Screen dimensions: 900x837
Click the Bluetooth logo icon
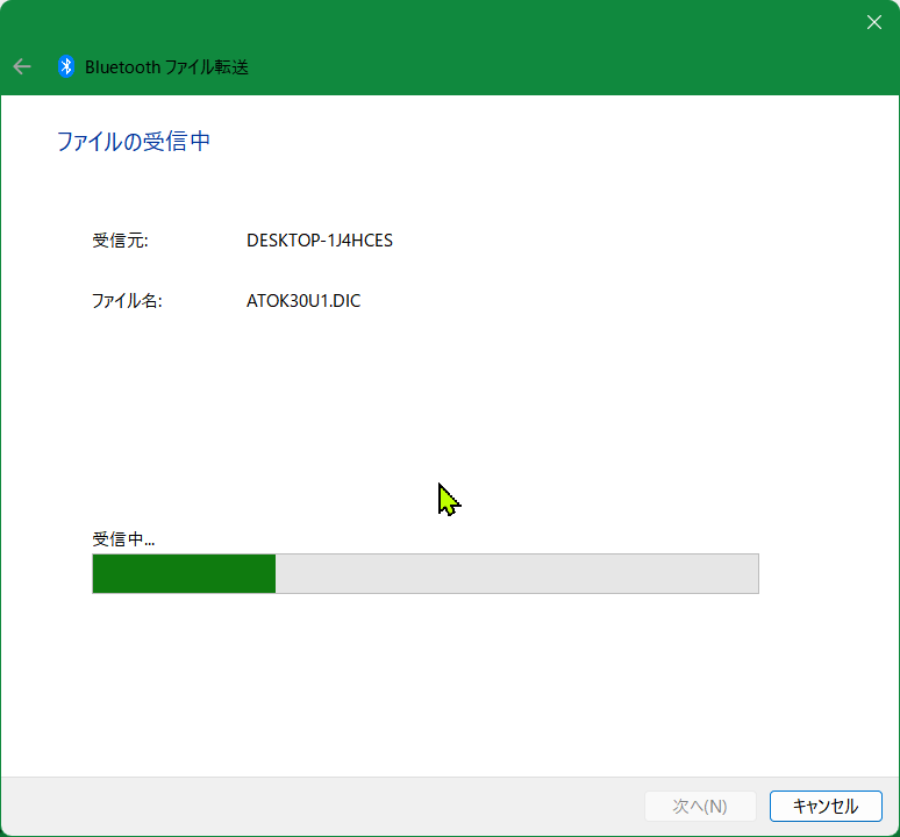(x=66, y=67)
